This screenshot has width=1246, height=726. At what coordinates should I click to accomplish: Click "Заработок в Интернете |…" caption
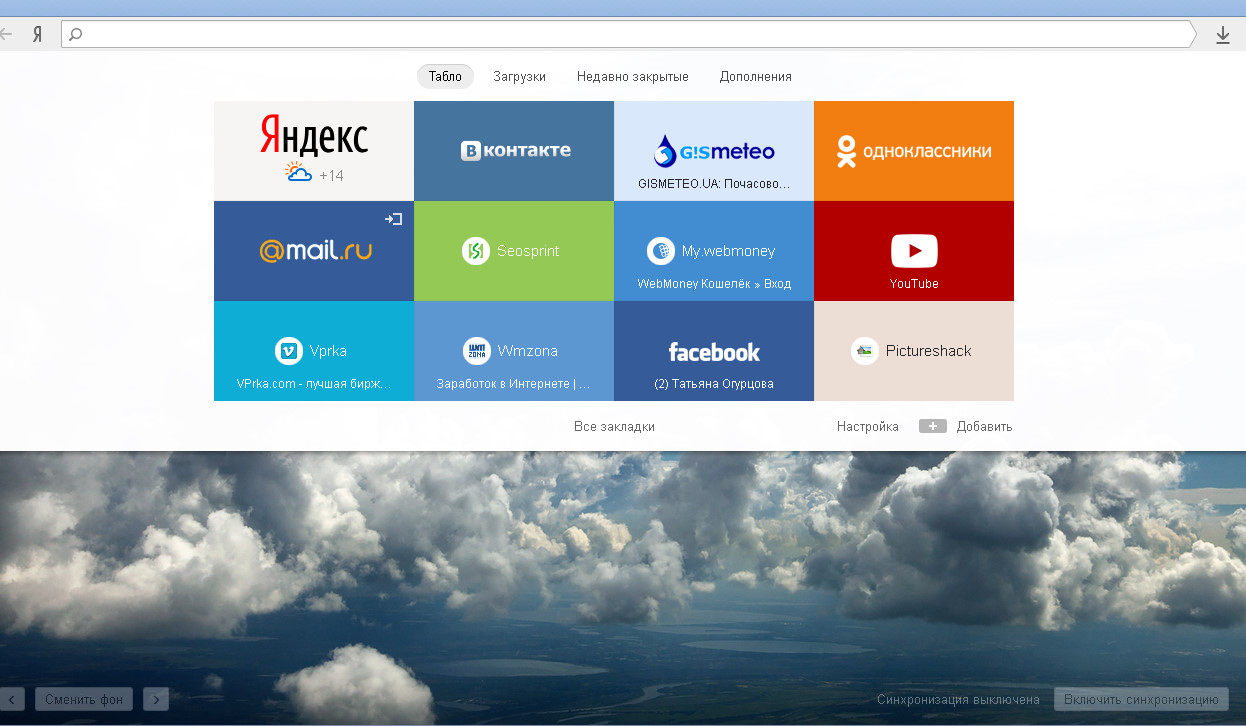click(x=514, y=383)
